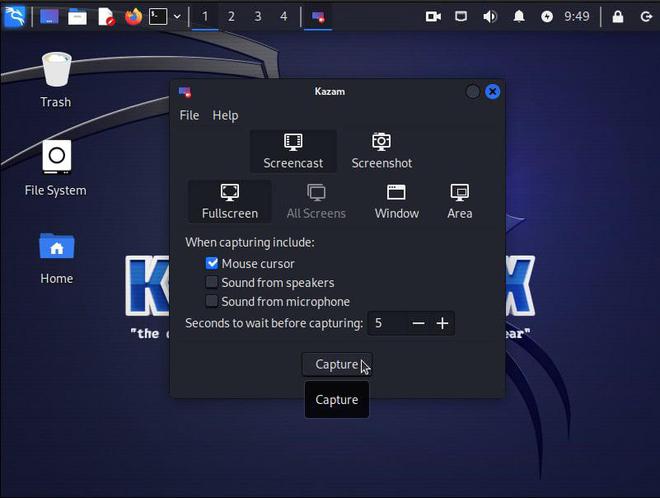Open the terminal emulator from the panel

pyautogui.click(x=158, y=17)
